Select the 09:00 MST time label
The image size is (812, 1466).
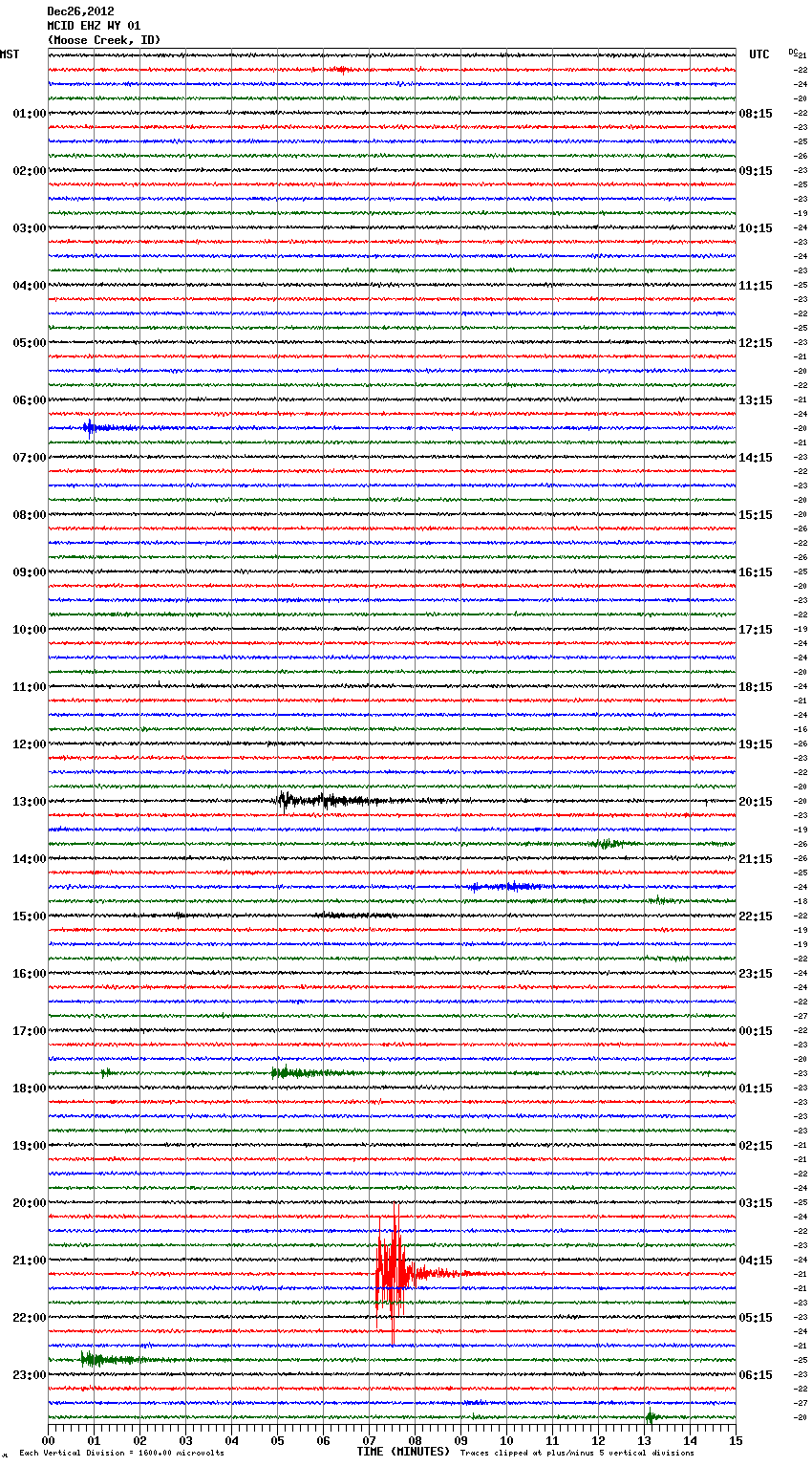30,572
